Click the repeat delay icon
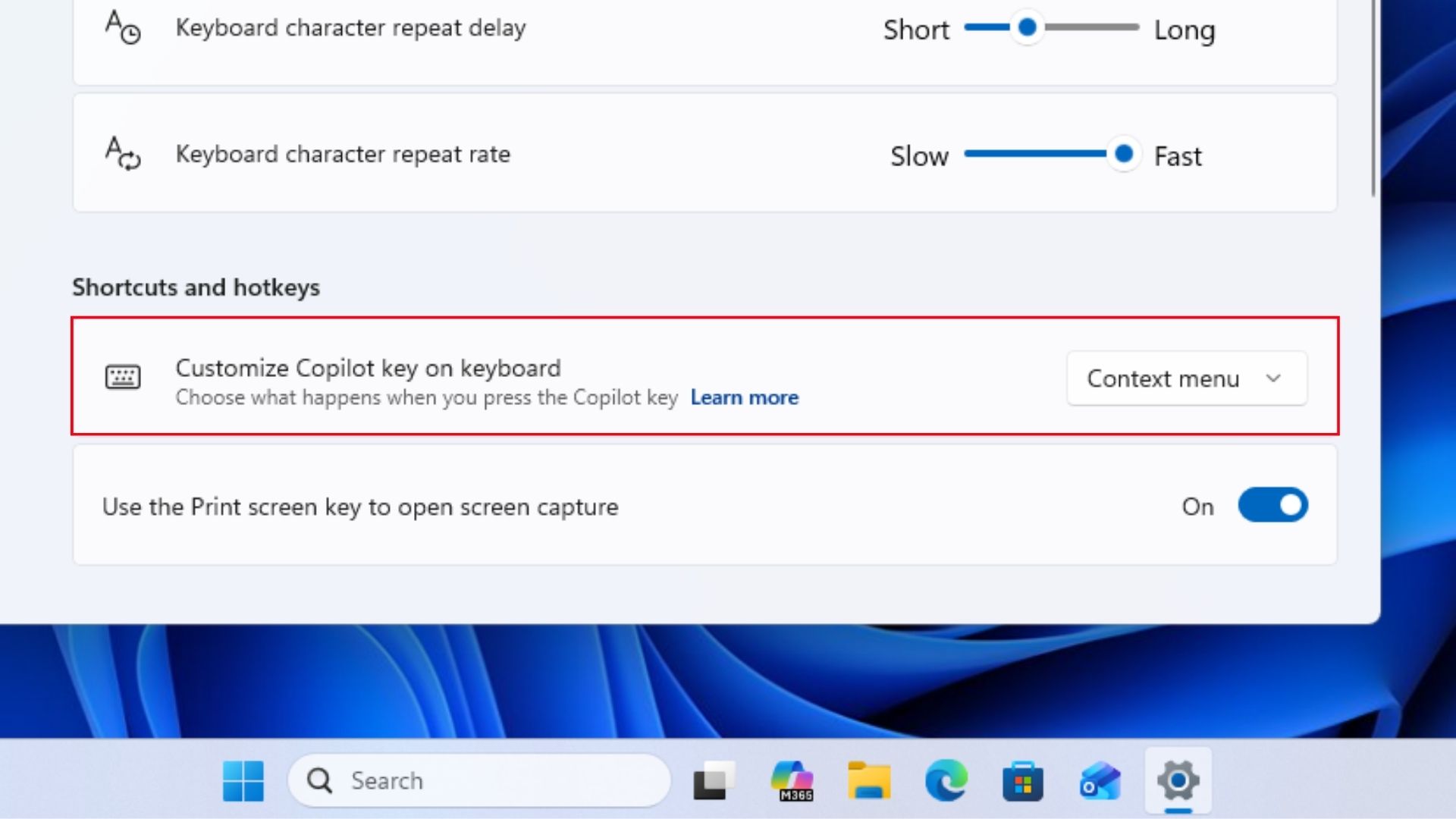Viewport: 1456px width, 819px height. coord(123,27)
